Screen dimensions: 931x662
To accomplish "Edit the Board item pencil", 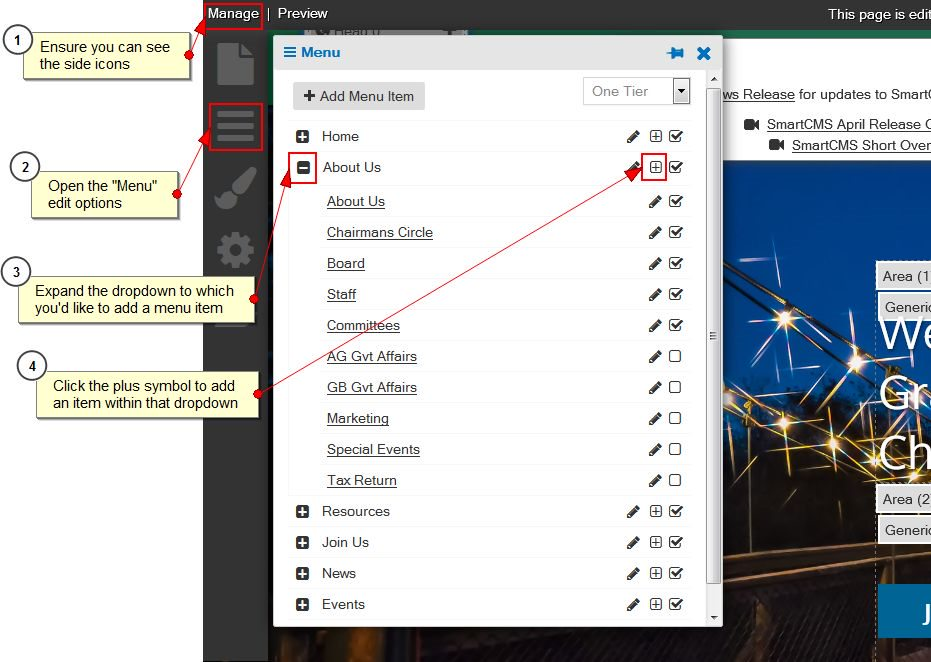I will 655,264.
